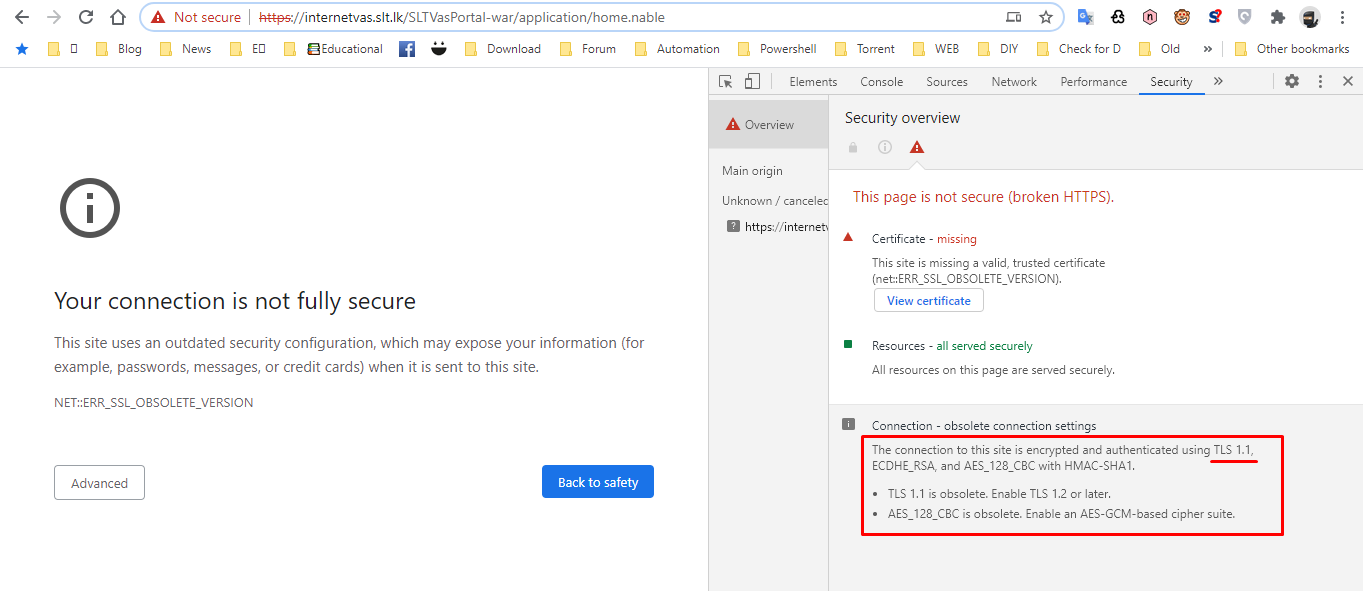Screen dimensions: 1363x591
Task: Filter by the secure lock icon
Action: click(853, 147)
